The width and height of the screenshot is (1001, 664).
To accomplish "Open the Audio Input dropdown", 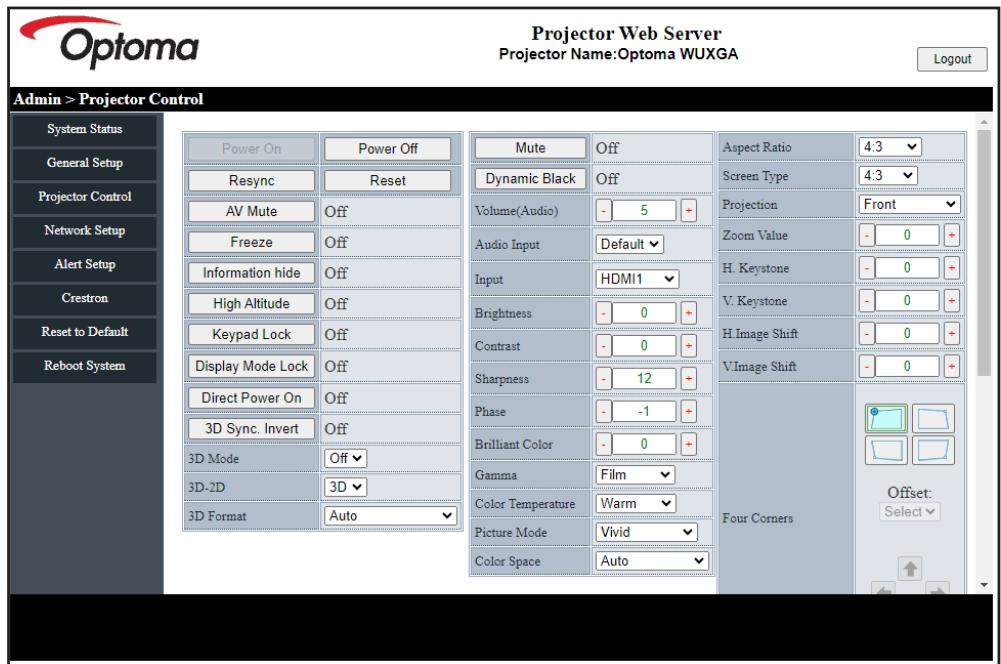I will (x=629, y=244).
